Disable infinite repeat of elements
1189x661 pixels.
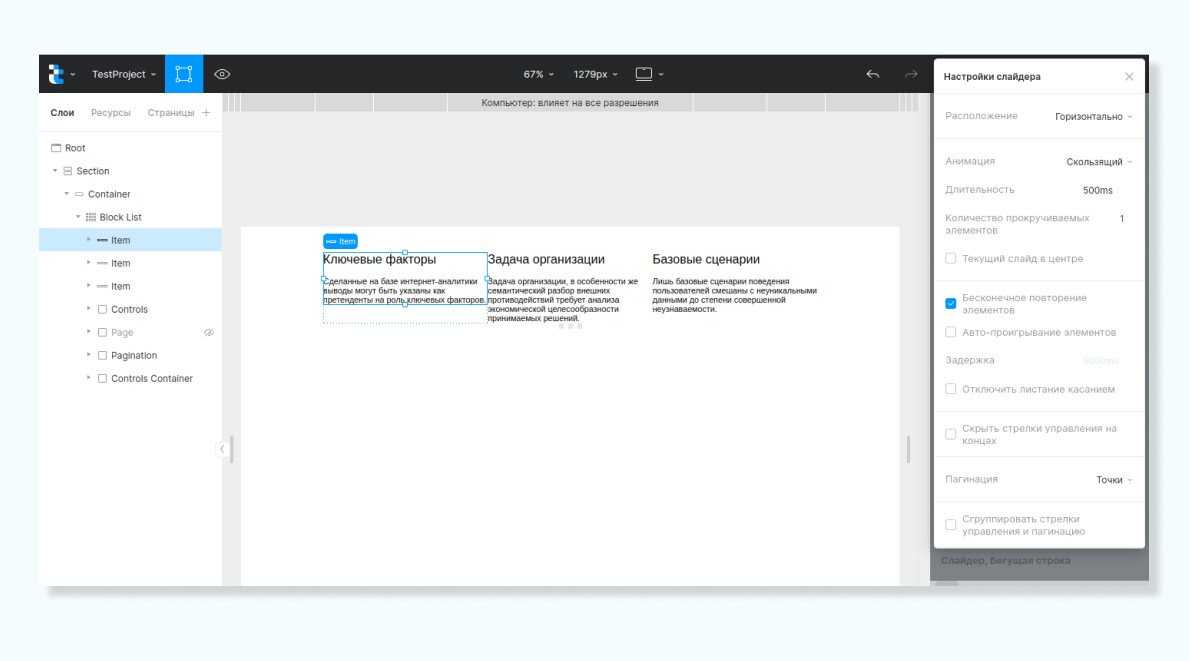950,303
